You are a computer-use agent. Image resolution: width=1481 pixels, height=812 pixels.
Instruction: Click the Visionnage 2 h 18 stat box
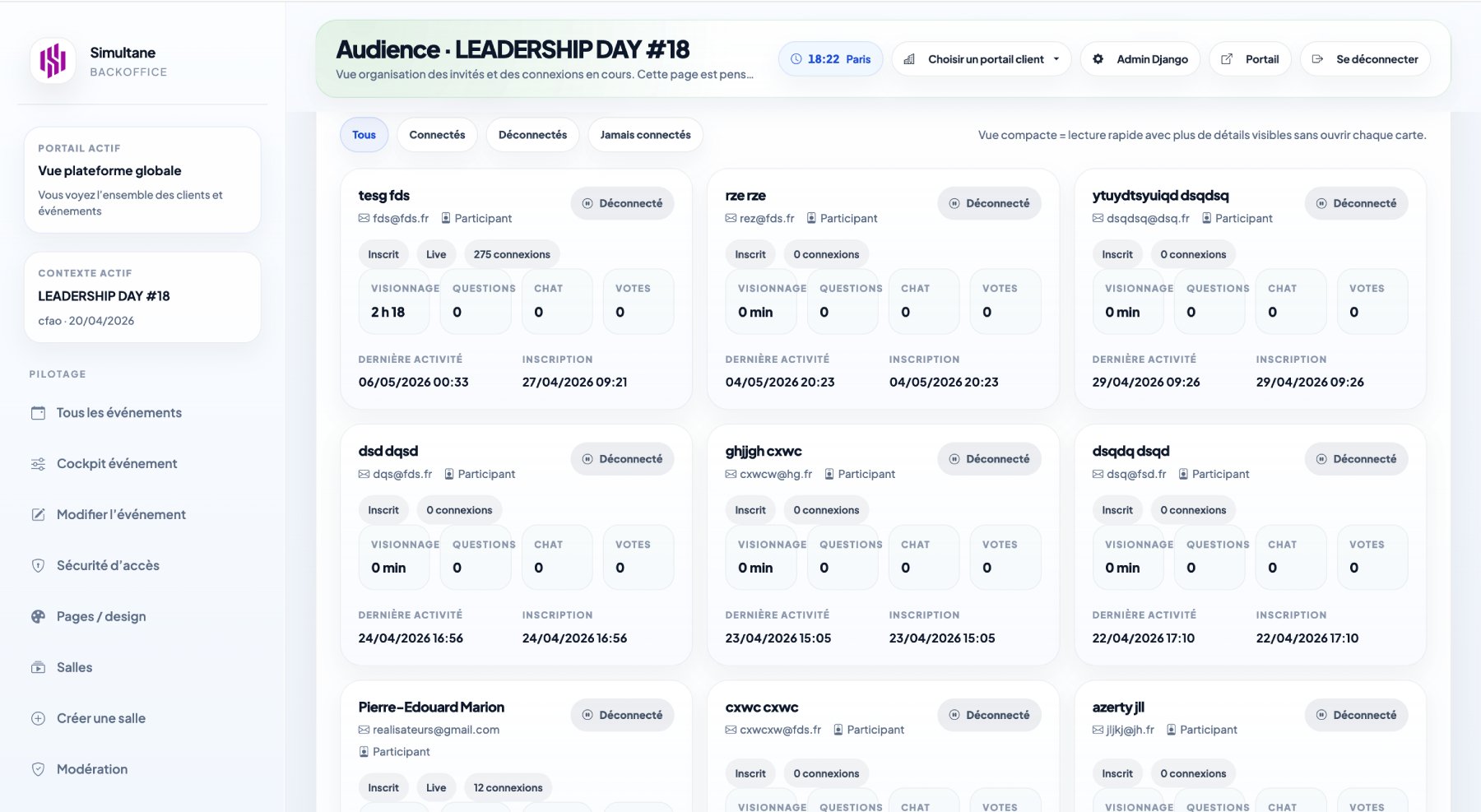[394, 302]
